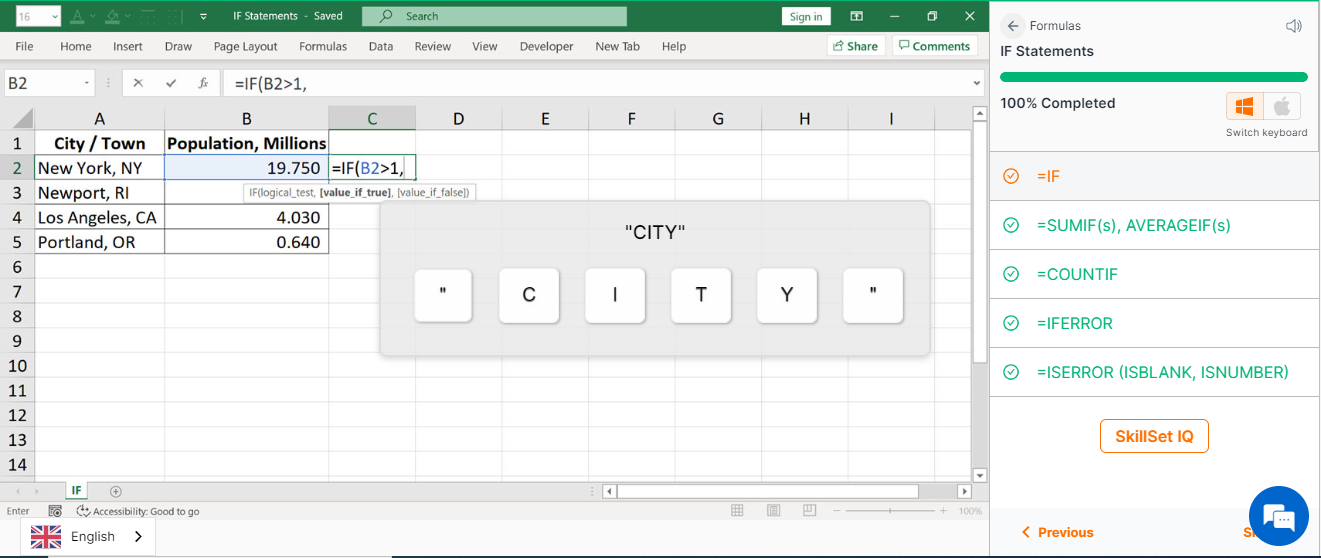The height and width of the screenshot is (558, 1321).
Task: Add a new sheet with plus icon
Action: pyautogui.click(x=116, y=491)
